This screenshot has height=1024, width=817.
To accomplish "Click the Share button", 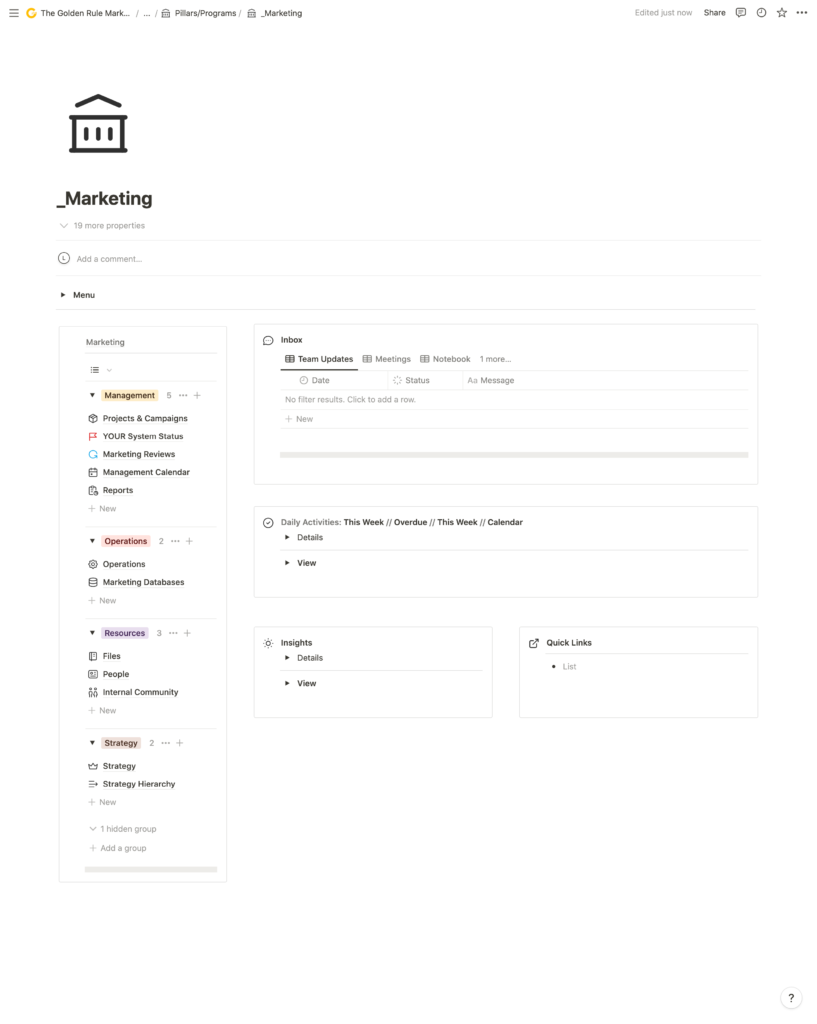I will click(x=714, y=13).
